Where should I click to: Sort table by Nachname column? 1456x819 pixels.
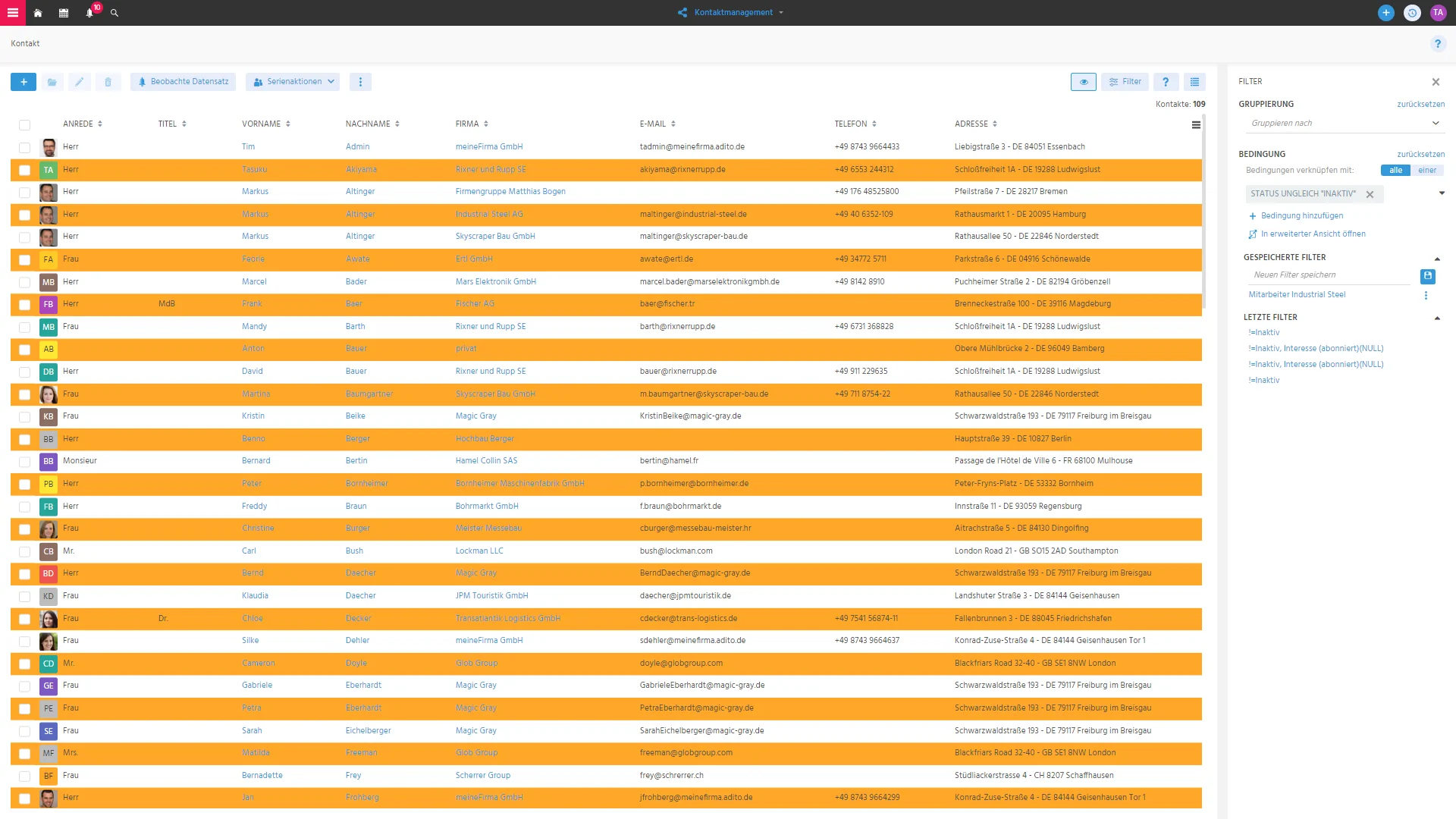pyautogui.click(x=372, y=124)
